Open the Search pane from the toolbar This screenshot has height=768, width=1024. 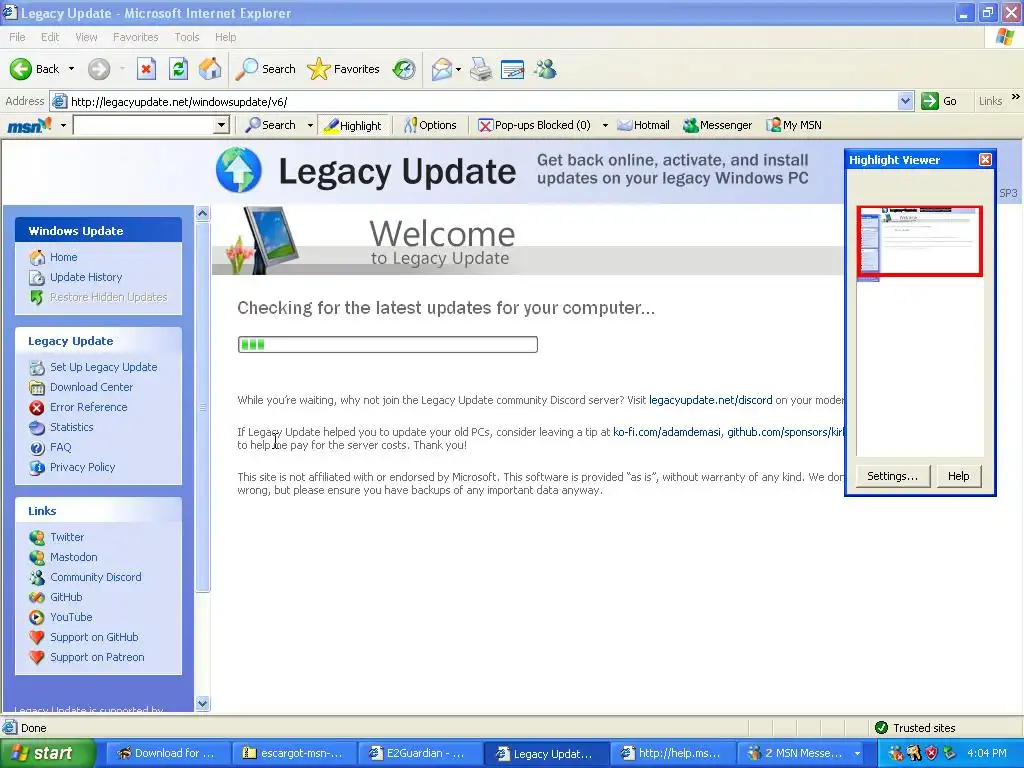click(265, 69)
